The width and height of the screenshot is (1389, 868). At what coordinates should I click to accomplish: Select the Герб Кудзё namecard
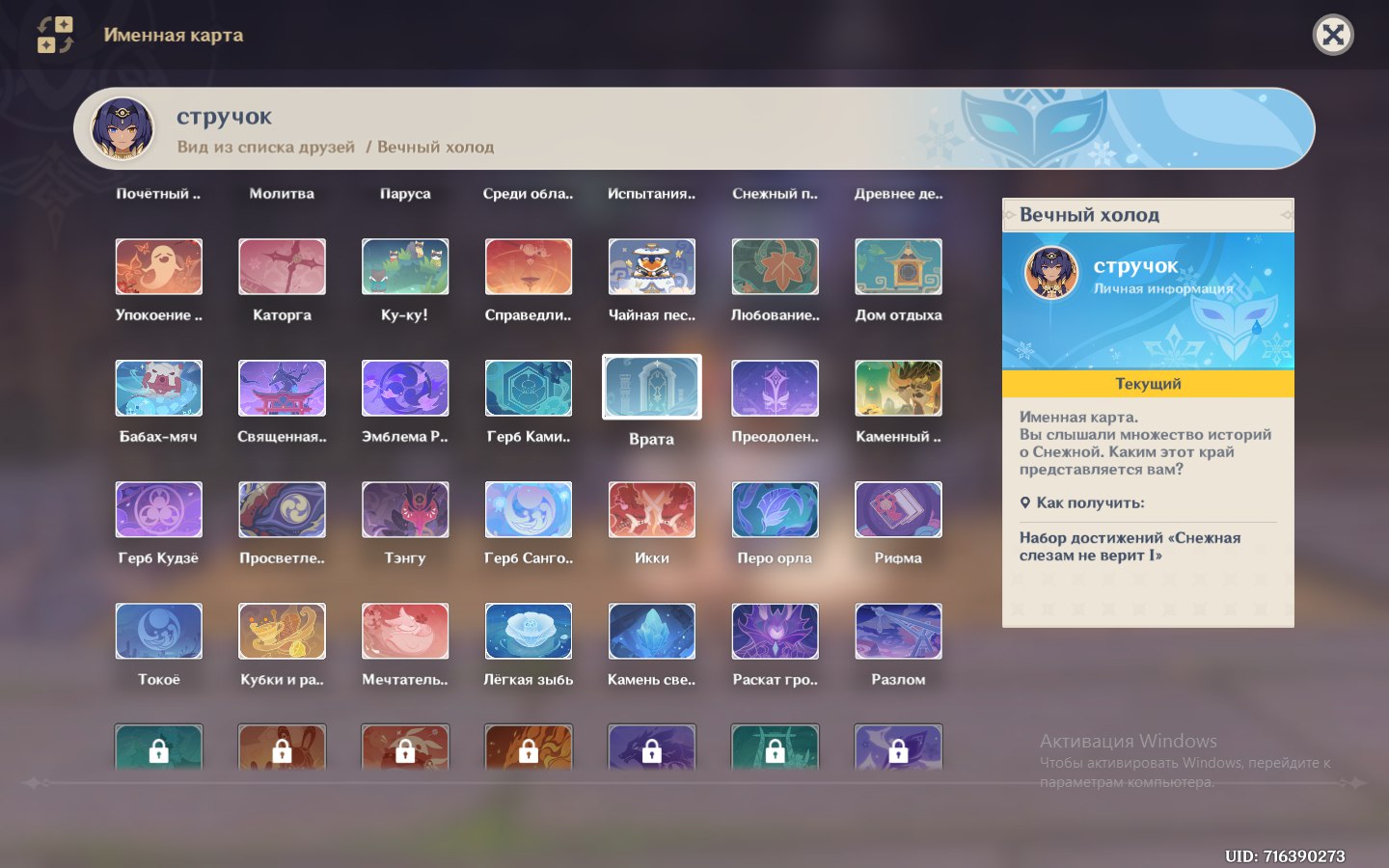[x=158, y=510]
